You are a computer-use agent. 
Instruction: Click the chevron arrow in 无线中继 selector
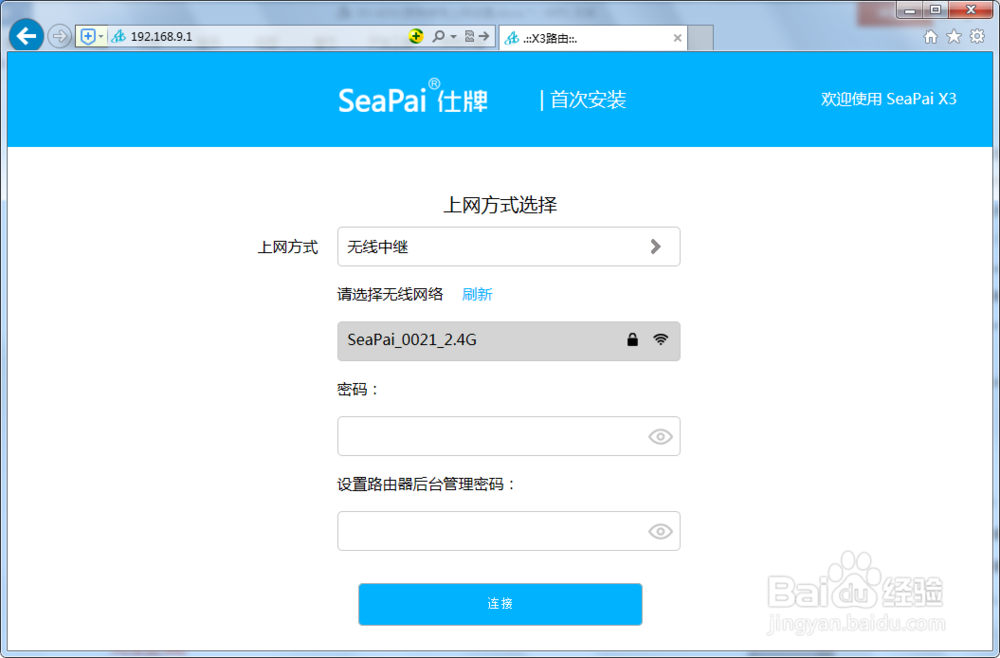point(655,247)
